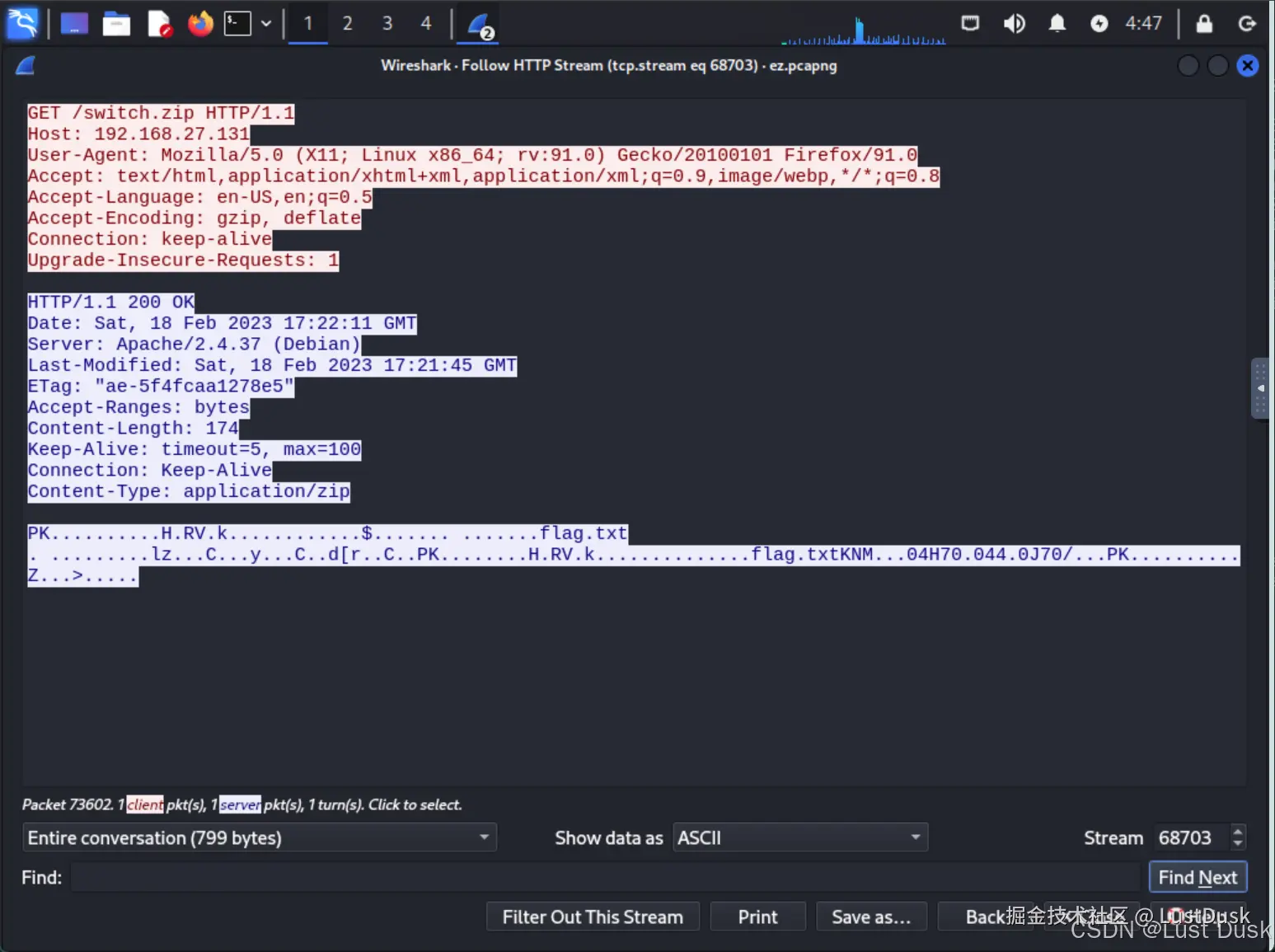Open the Kali applications menu

pyautogui.click(x=22, y=23)
